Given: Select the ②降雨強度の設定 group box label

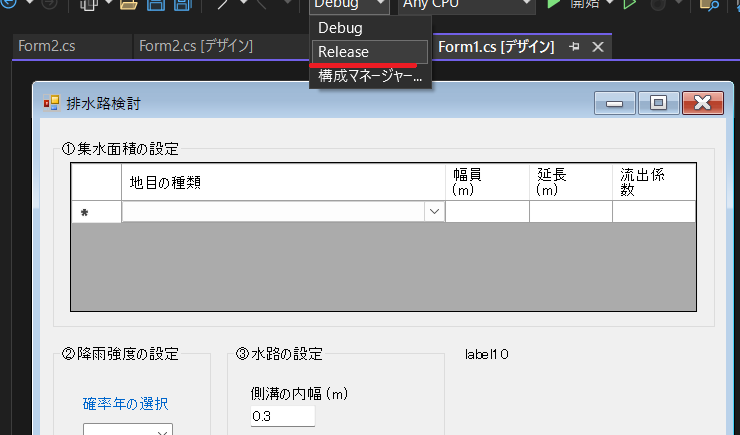Looking at the screenshot, I should pyautogui.click(x=120, y=354).
